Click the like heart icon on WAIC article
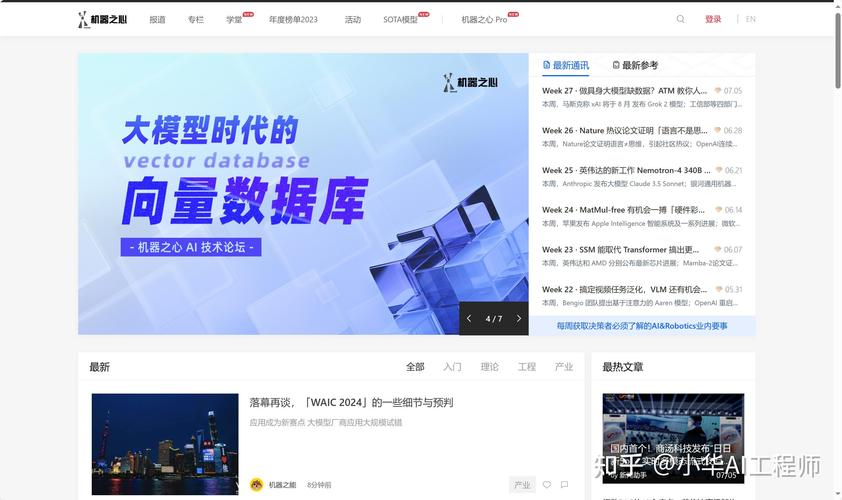Viewport: 842px width, 500px height. pyautogui.click(x=547, y=484)
